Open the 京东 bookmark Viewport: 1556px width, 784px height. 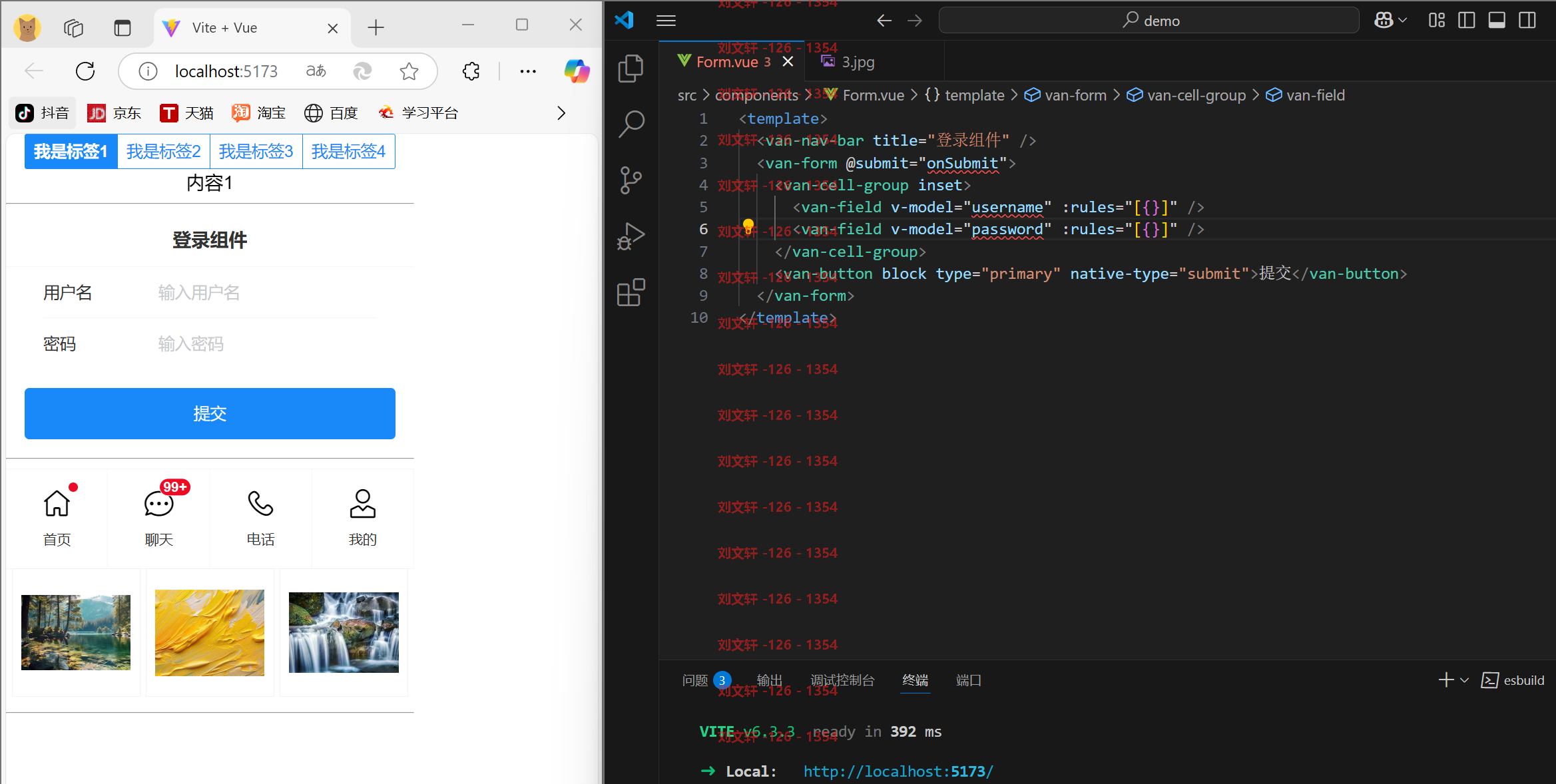115,113
